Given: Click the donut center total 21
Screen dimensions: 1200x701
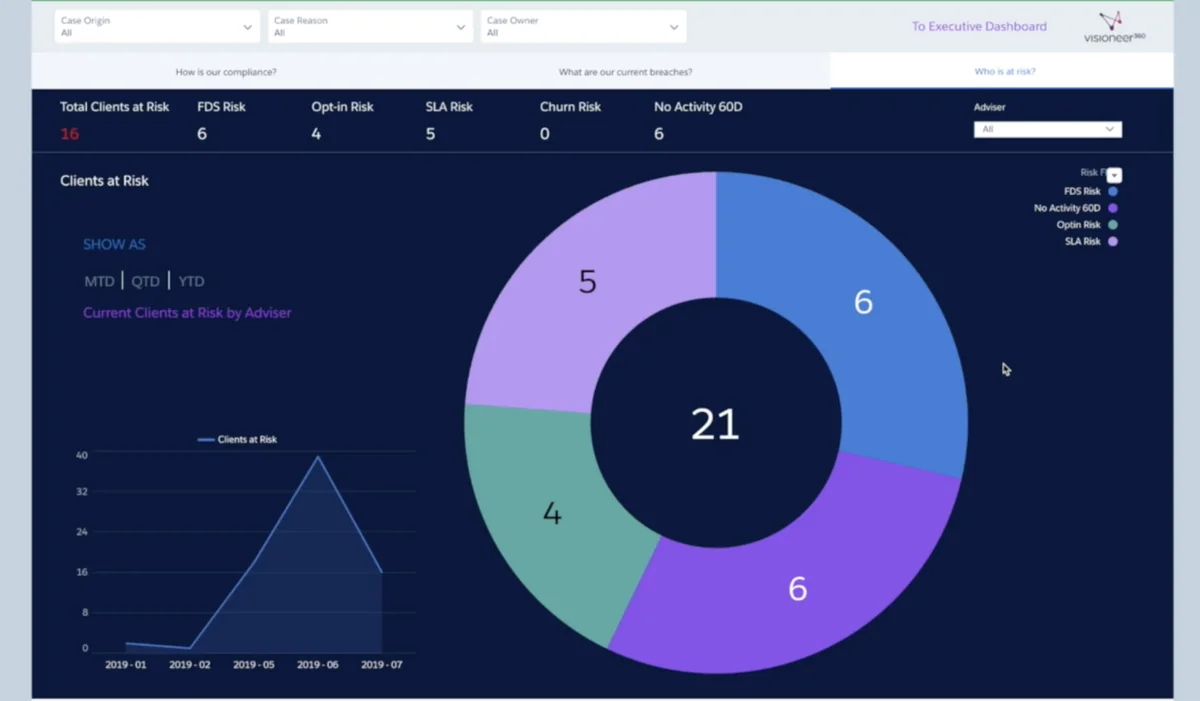Looking at the screenshot, I should pos(716,425).
